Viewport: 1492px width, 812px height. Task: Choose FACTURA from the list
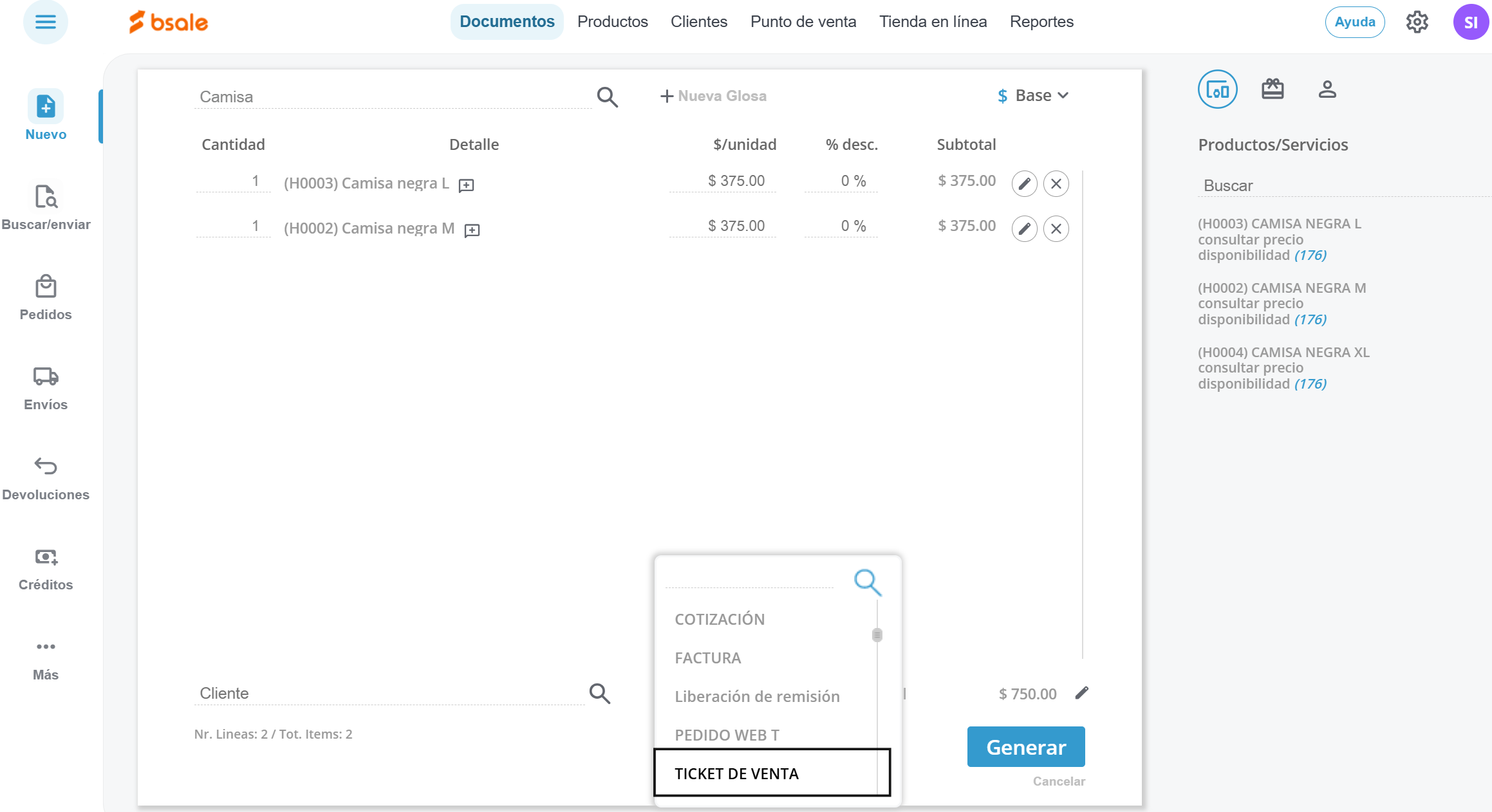click(708, 658)
